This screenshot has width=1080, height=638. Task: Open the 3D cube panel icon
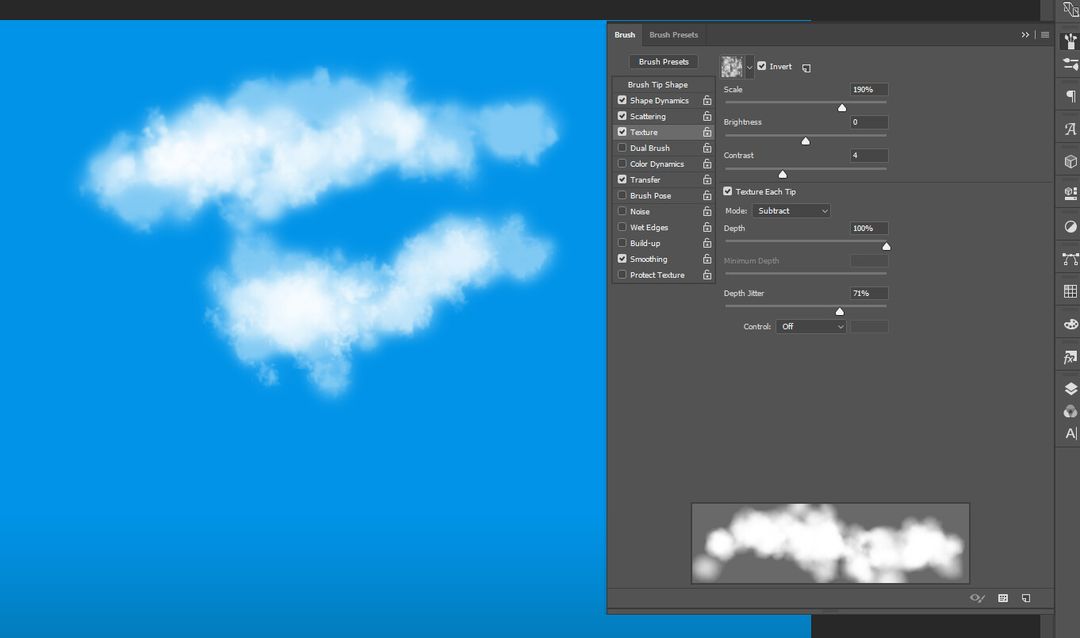[x=1070, y=161]
